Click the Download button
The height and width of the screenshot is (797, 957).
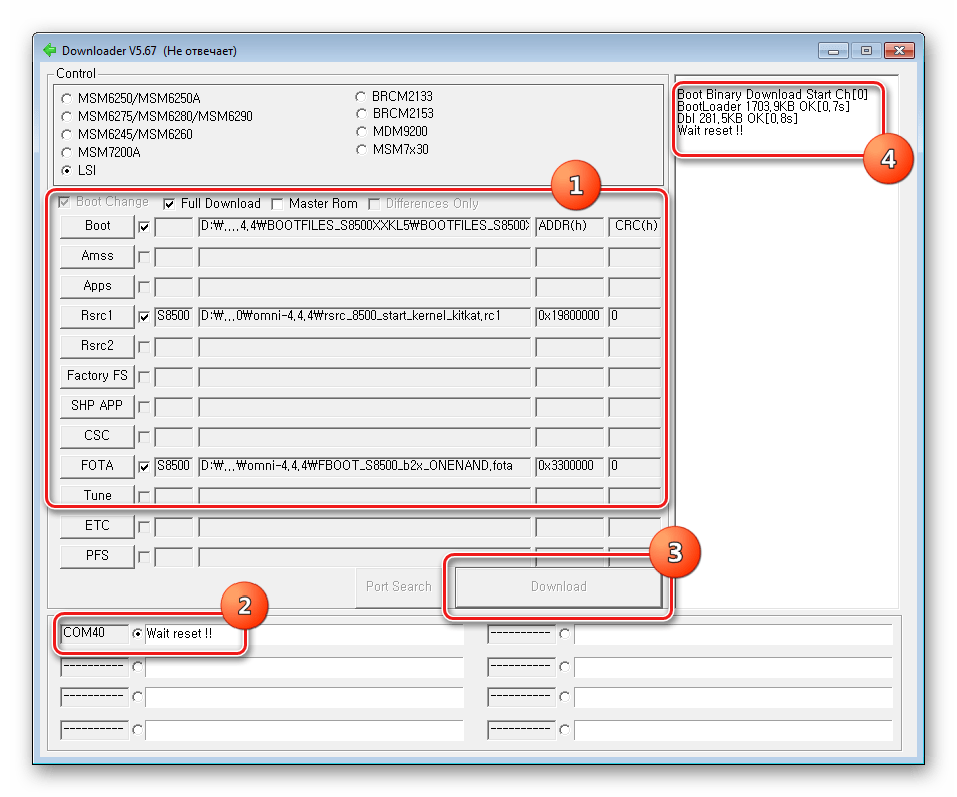click(558, 587)
